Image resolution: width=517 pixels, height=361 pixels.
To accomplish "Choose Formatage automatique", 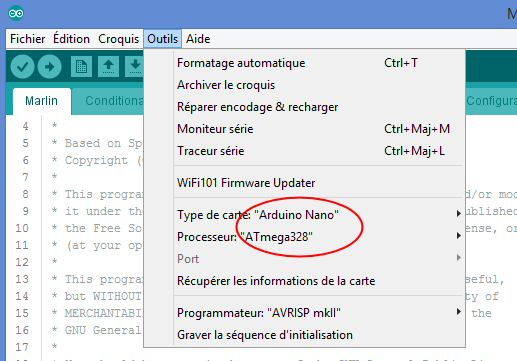I will tap(319, 63).
